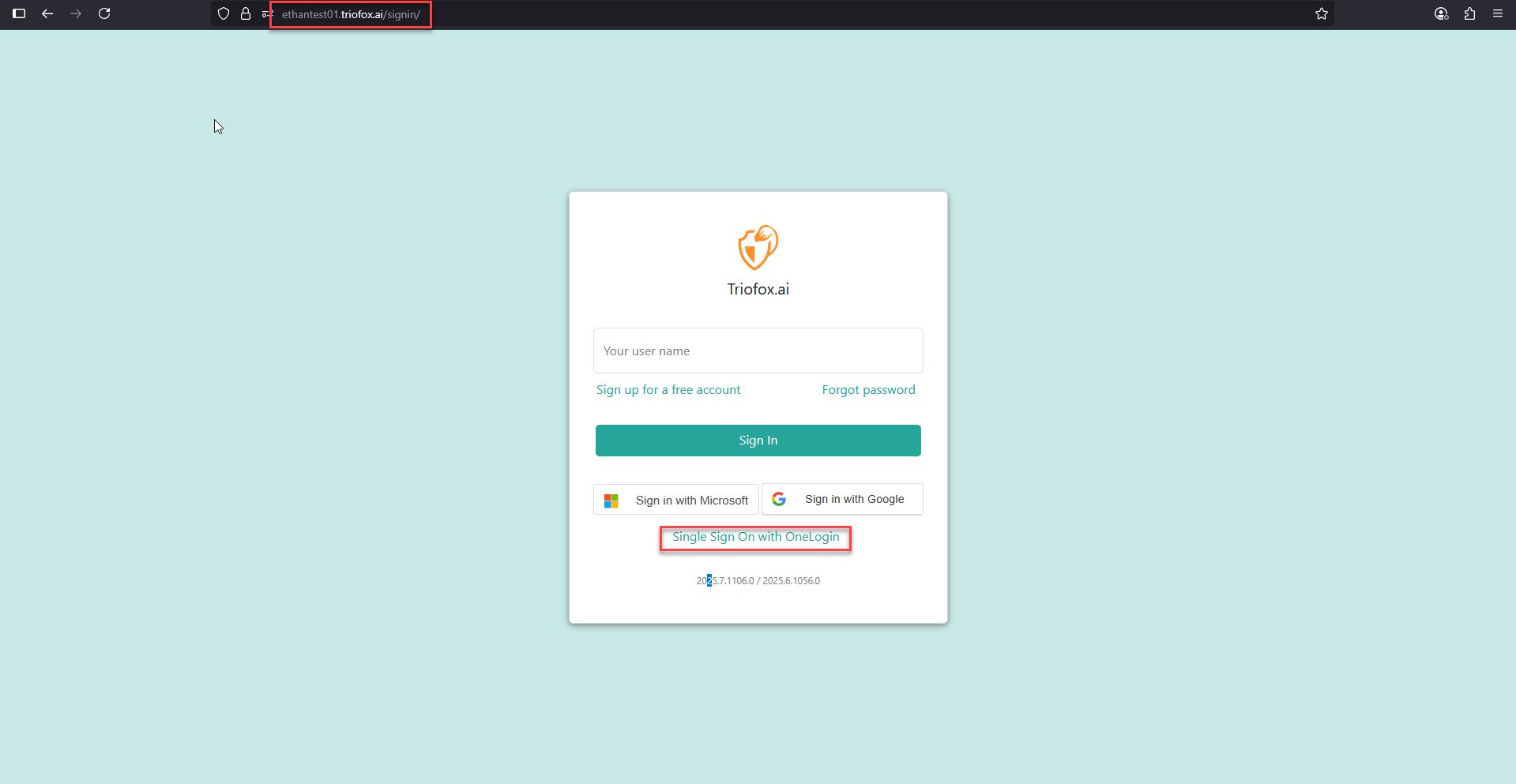Bookmark this page with star icon
The image size is (1516, 784).
coord(1322,13)
